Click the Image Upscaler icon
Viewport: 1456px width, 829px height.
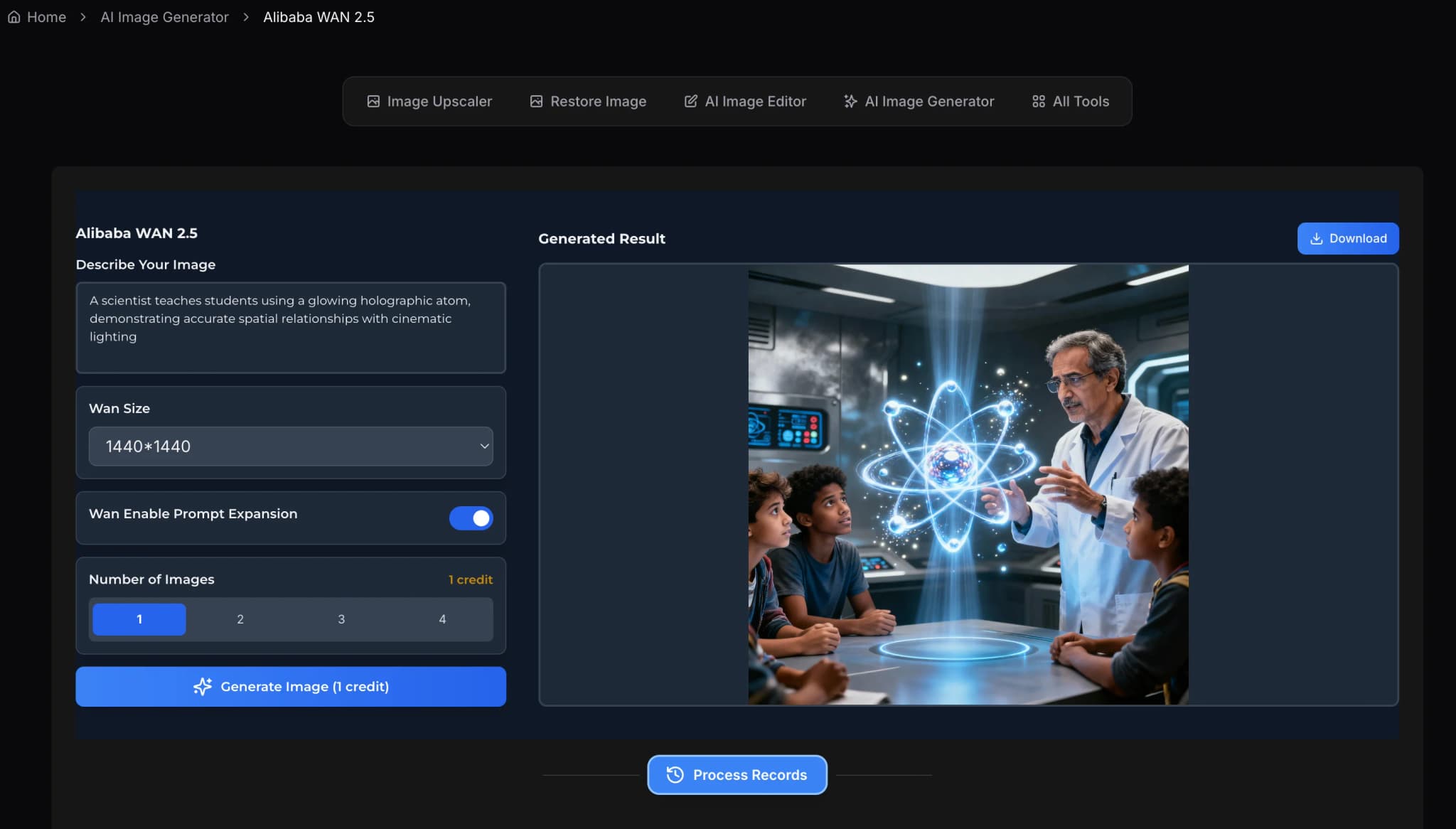373,102
